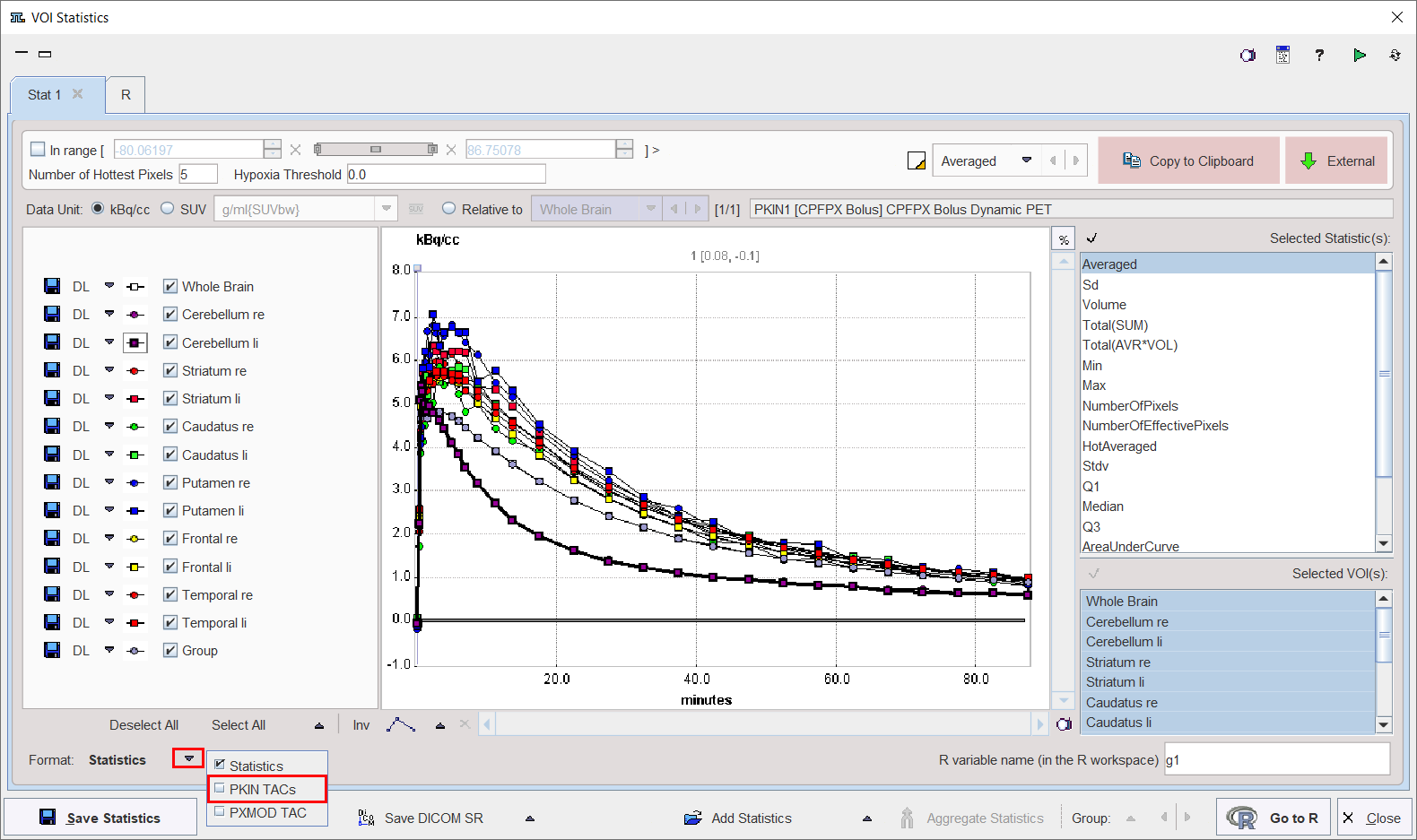Screen dimensions: 1417x840
Task: Click the Copy to Clipboard button
Action: [x=1188, y=160]
